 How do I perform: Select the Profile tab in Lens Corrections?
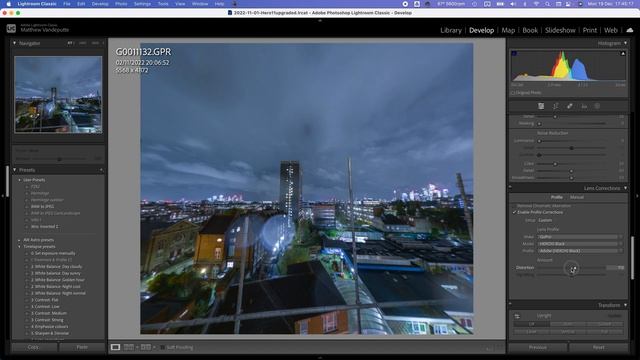pyautogui.click(x=556, y=197)
